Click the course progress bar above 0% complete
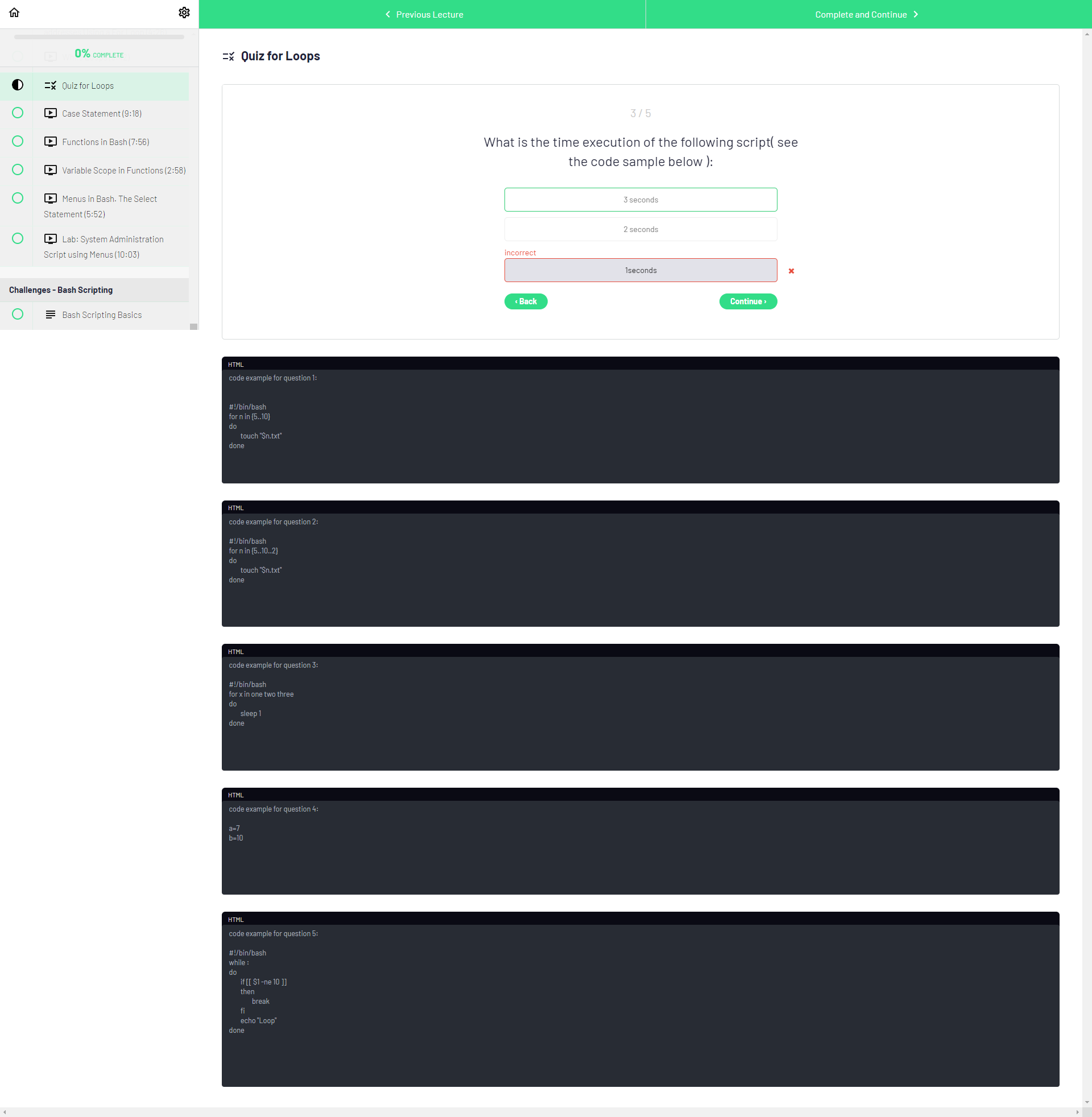This screenshot has height=1117, width=1092. (98, 38)
